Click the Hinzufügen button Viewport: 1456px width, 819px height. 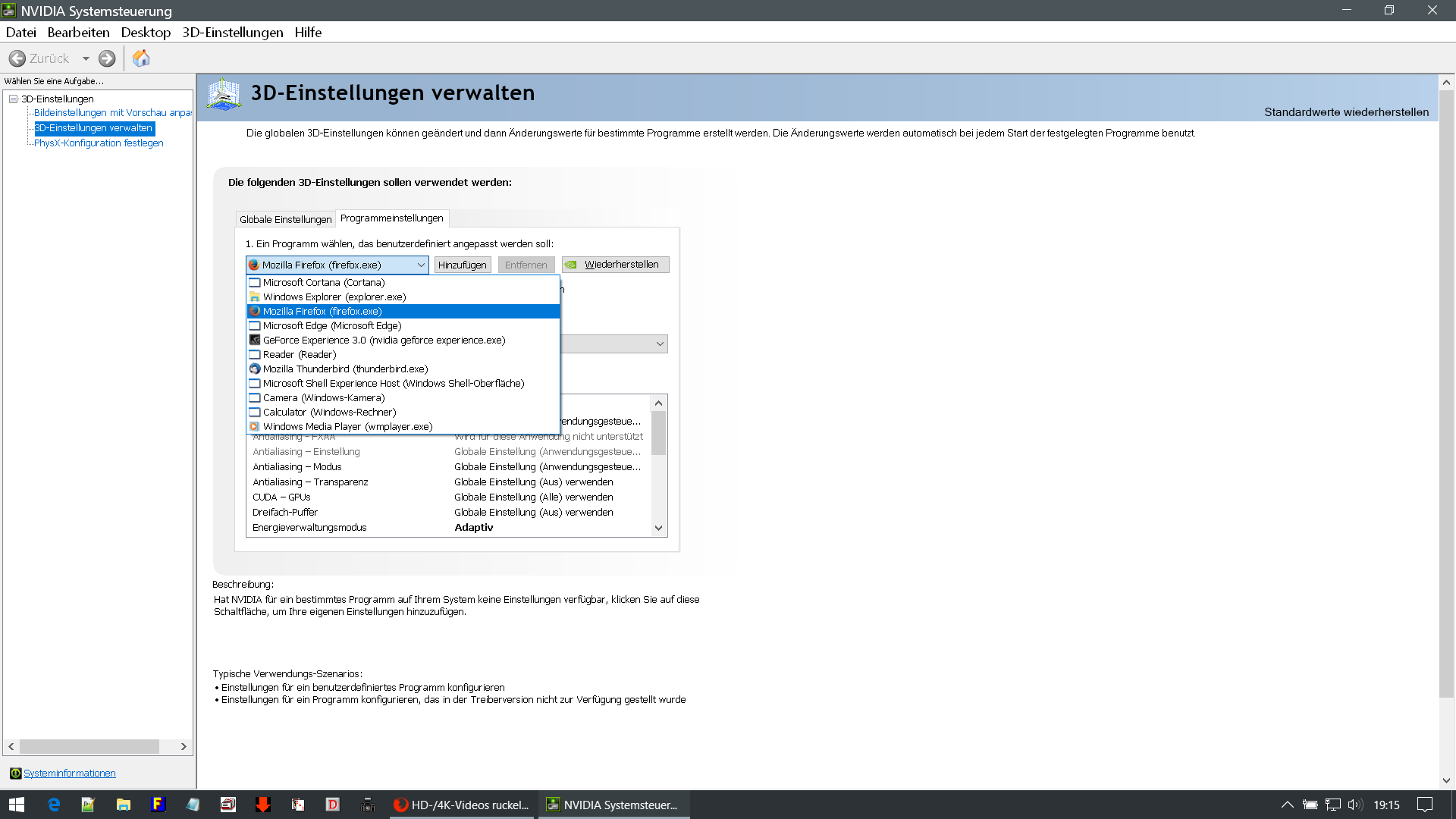[462, 265]
